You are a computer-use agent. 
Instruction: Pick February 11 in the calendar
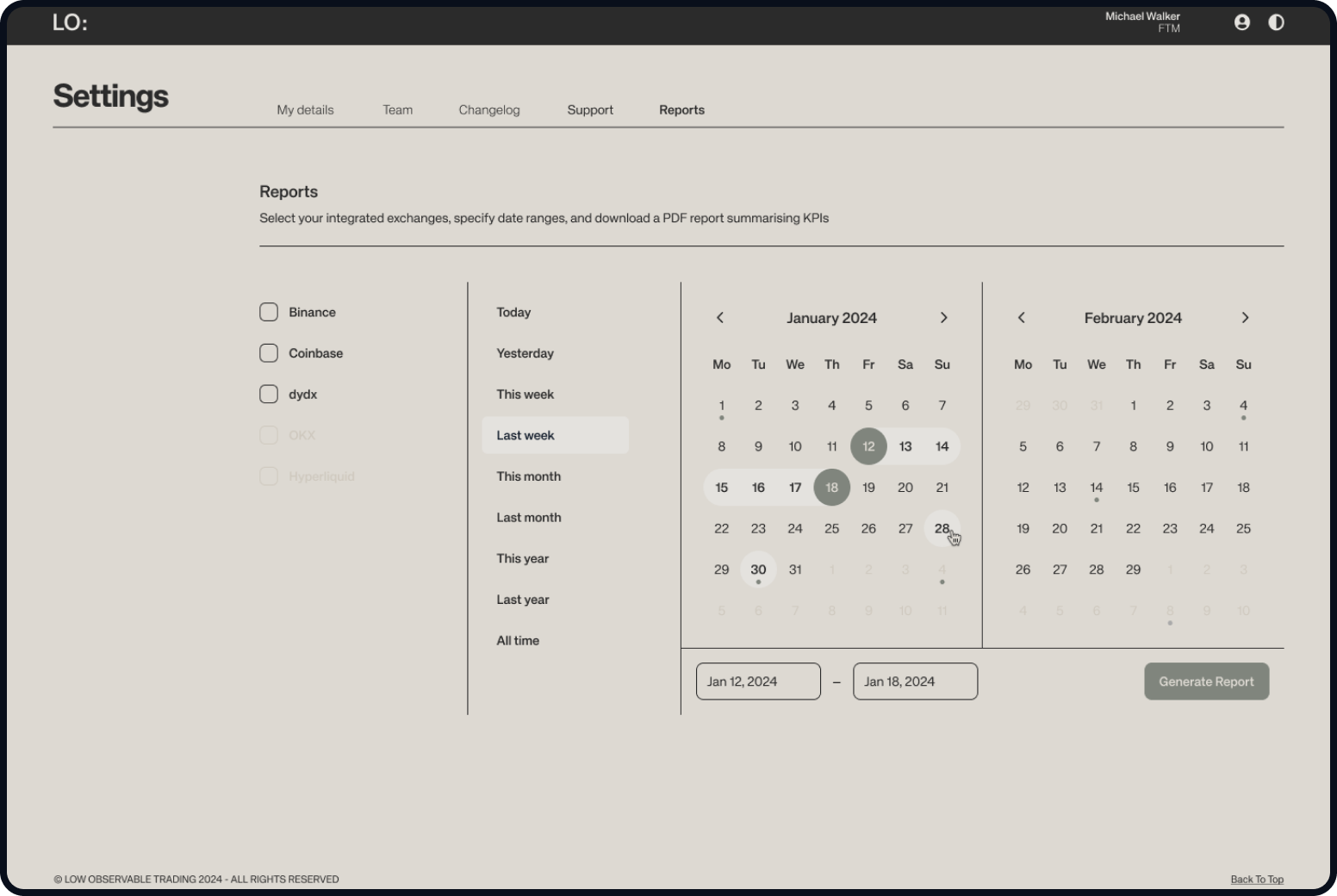coord(1243,446)
